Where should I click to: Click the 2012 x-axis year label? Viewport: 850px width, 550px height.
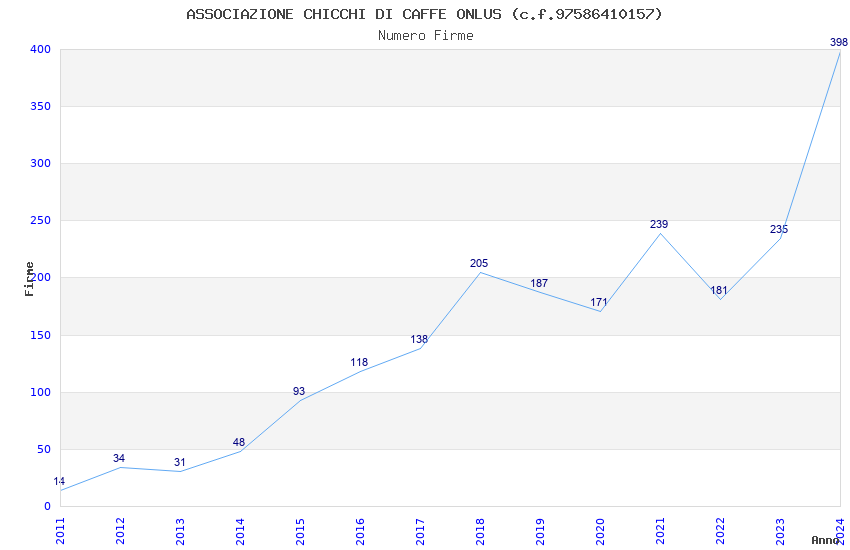click(x=120, y=532)
